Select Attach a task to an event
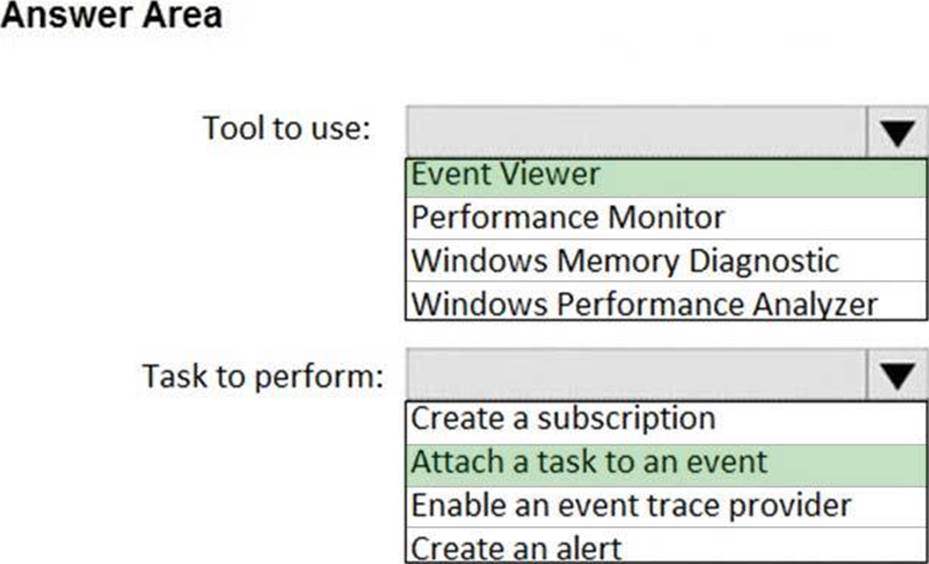The width and height of the screenshot is (929, 564). [589, 462]
